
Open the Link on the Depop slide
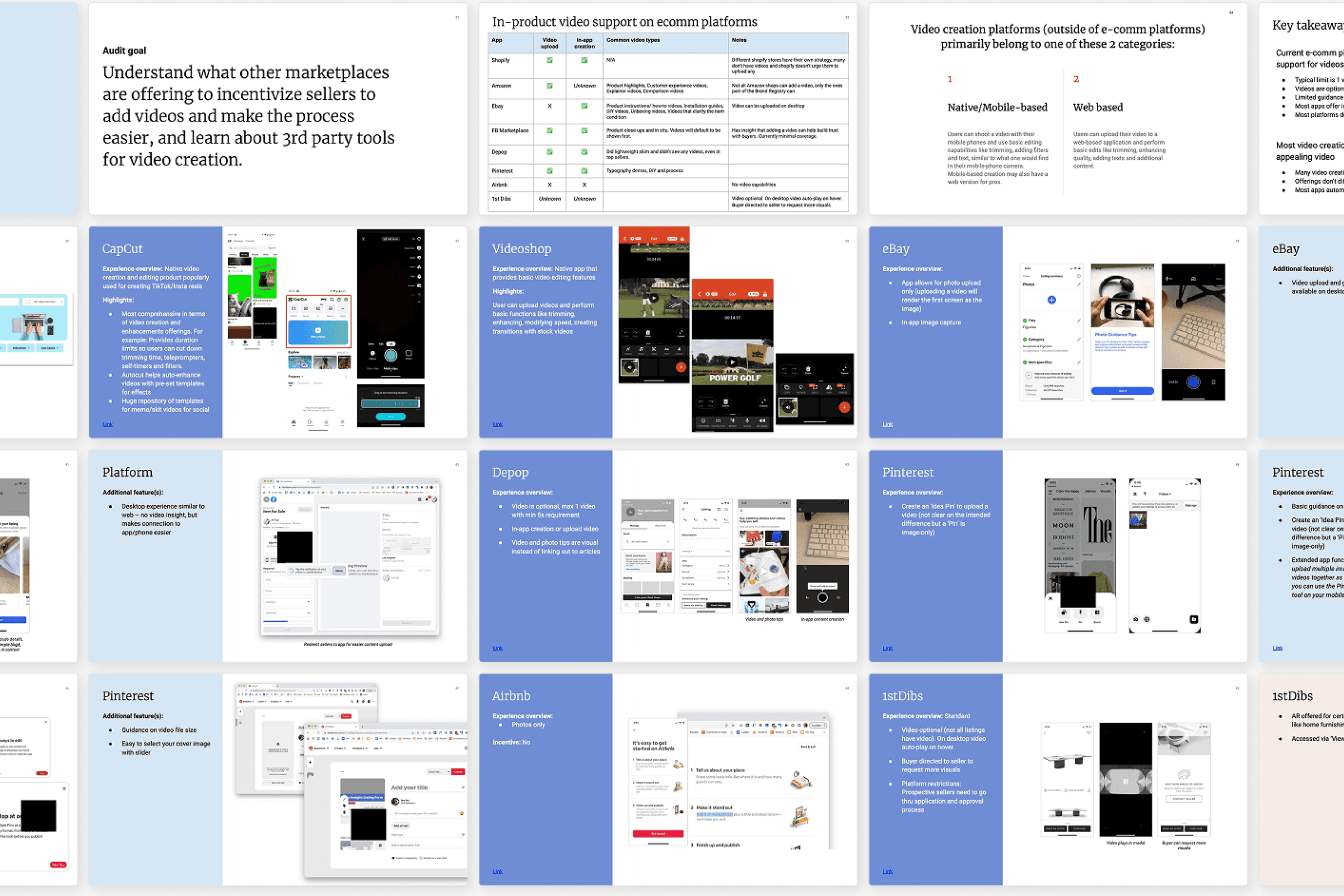click(x=497, y=648)
